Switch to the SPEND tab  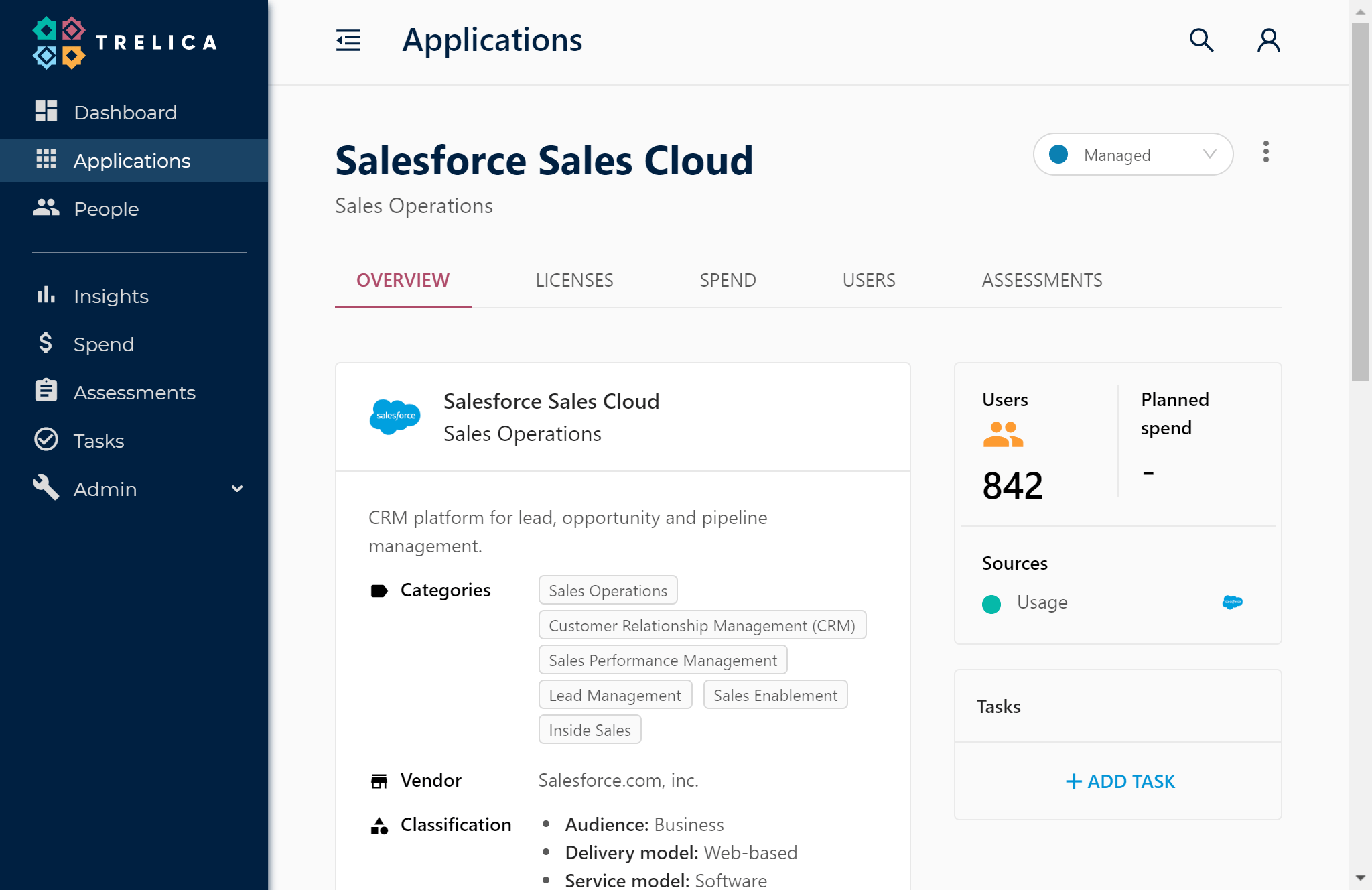728,281
